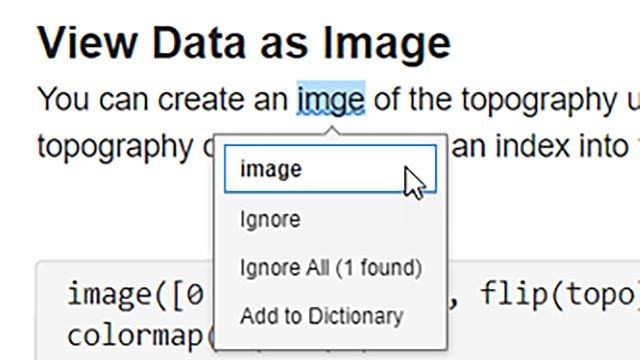Screen dimensions: 640x360
Task: Click the "colormap" command in the code
Action: coord(135,337)
